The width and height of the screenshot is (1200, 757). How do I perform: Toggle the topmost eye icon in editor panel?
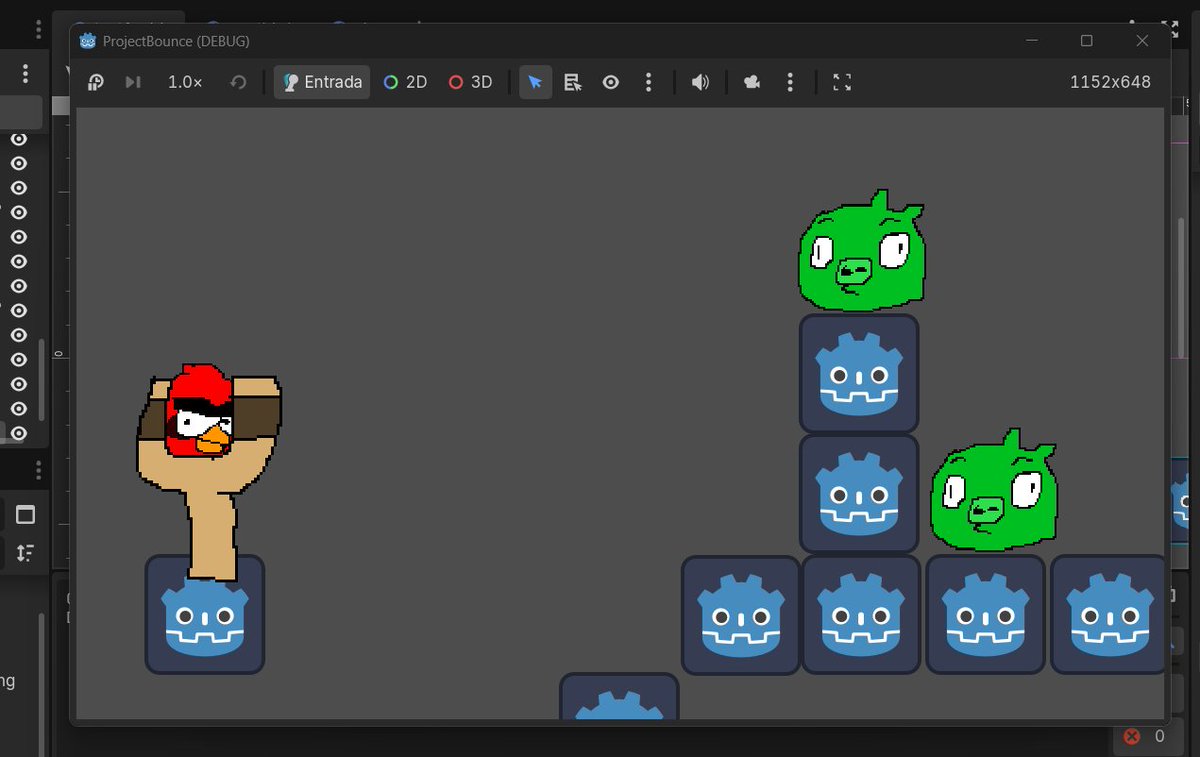(x=18, y=139)
